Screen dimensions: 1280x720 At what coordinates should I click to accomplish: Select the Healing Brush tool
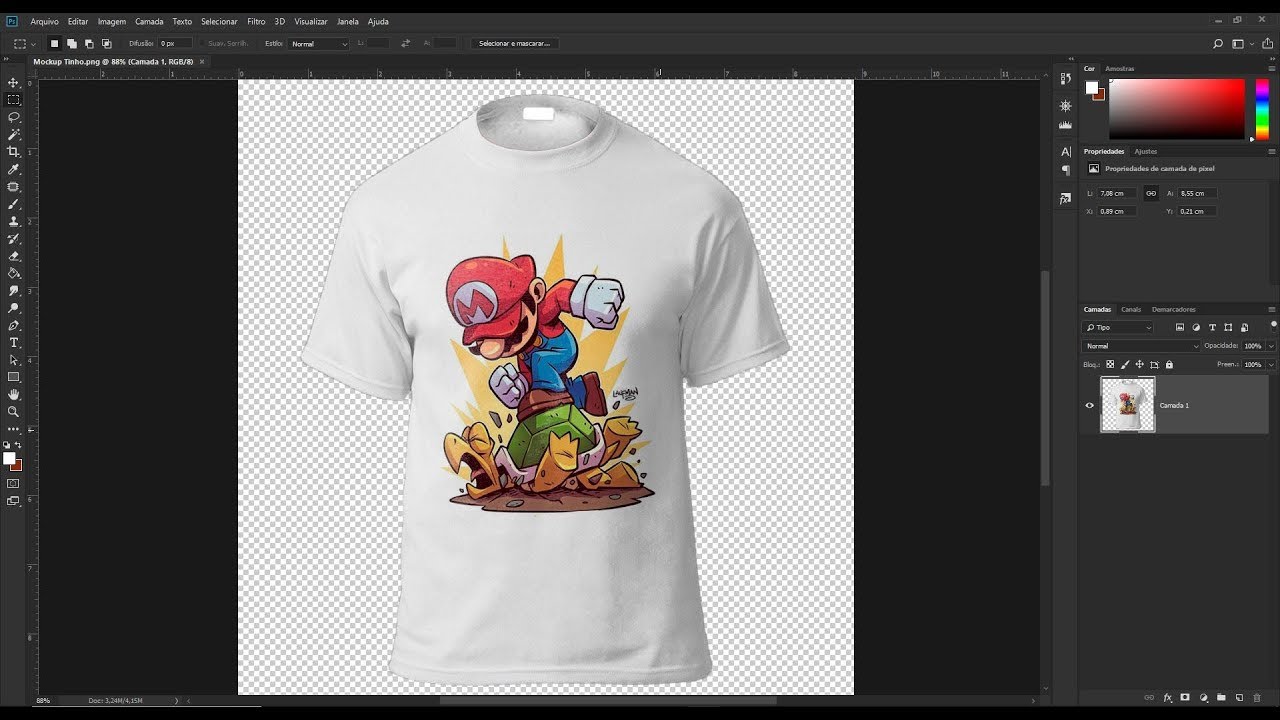[14, 186]
